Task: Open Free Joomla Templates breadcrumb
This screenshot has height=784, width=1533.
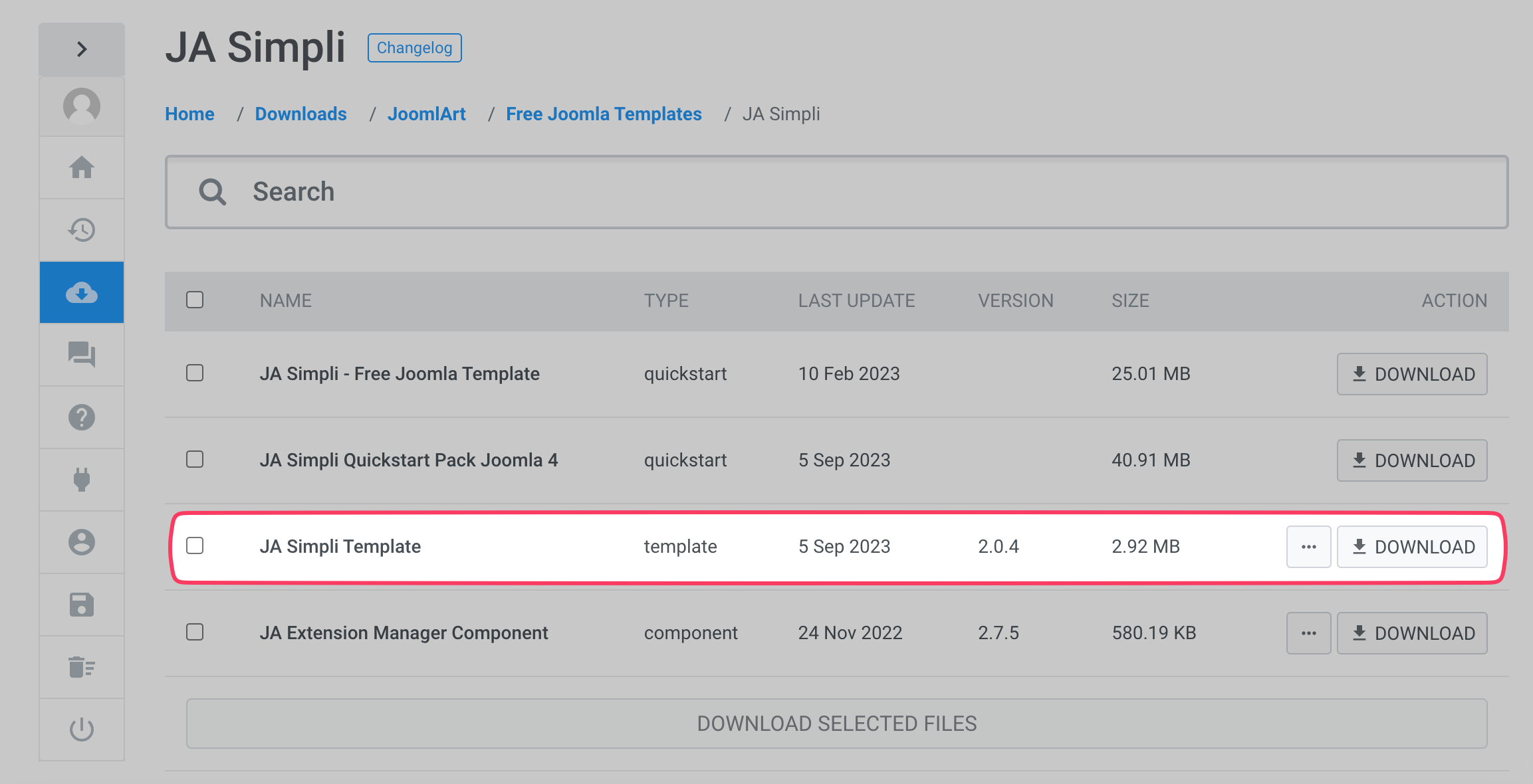Action: pyautogui.click(x=604, y=114)
